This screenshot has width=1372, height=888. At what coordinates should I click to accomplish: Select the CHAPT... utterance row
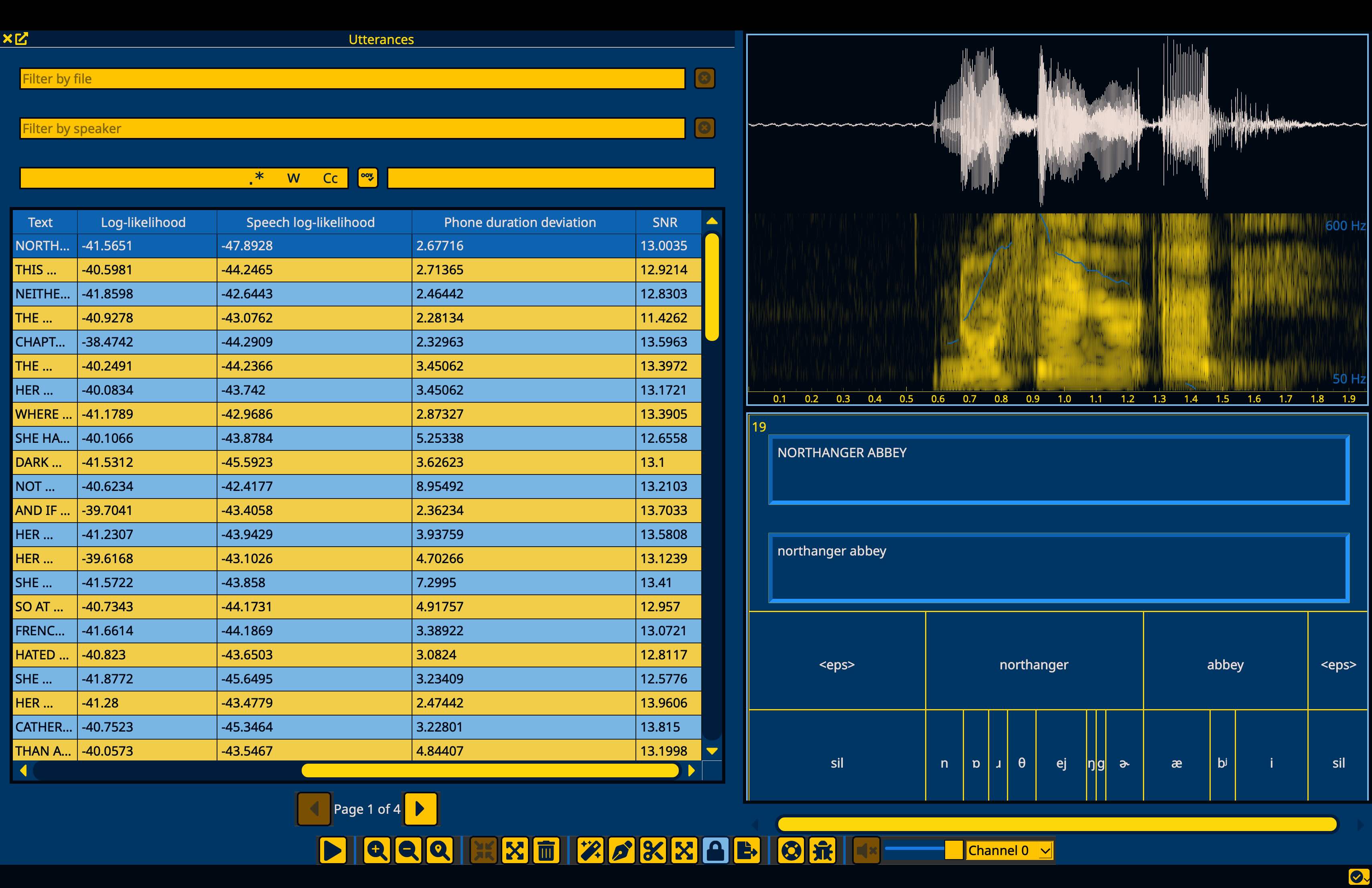357,342
